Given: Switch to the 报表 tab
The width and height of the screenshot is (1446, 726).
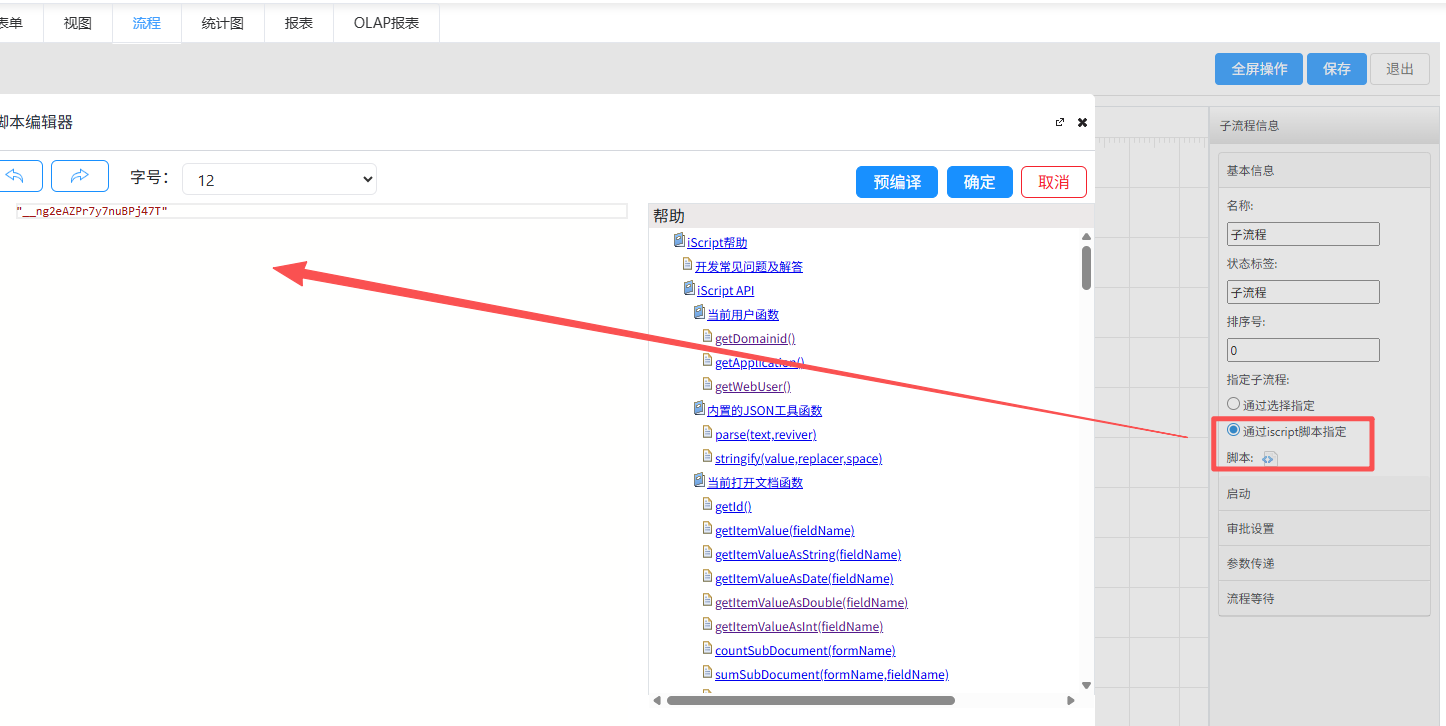Looking at the screenshot, I should [299, 23].
